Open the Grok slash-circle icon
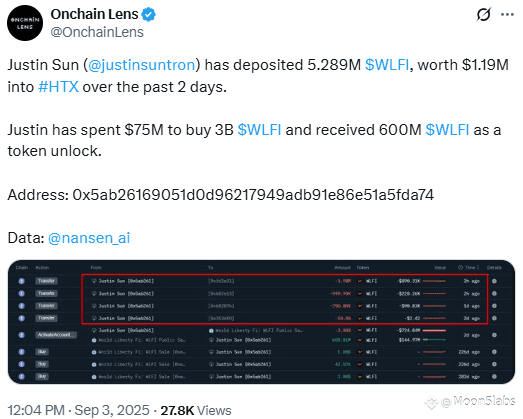Viewport: 523px width, 419px height. coord(483,15)
